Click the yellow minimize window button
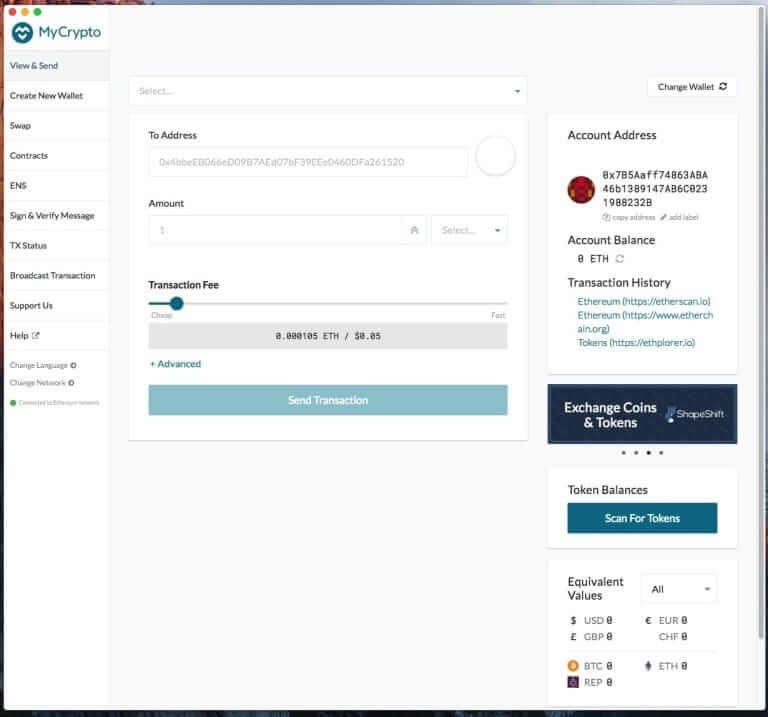The image size is (768, 717). [25, 11]
